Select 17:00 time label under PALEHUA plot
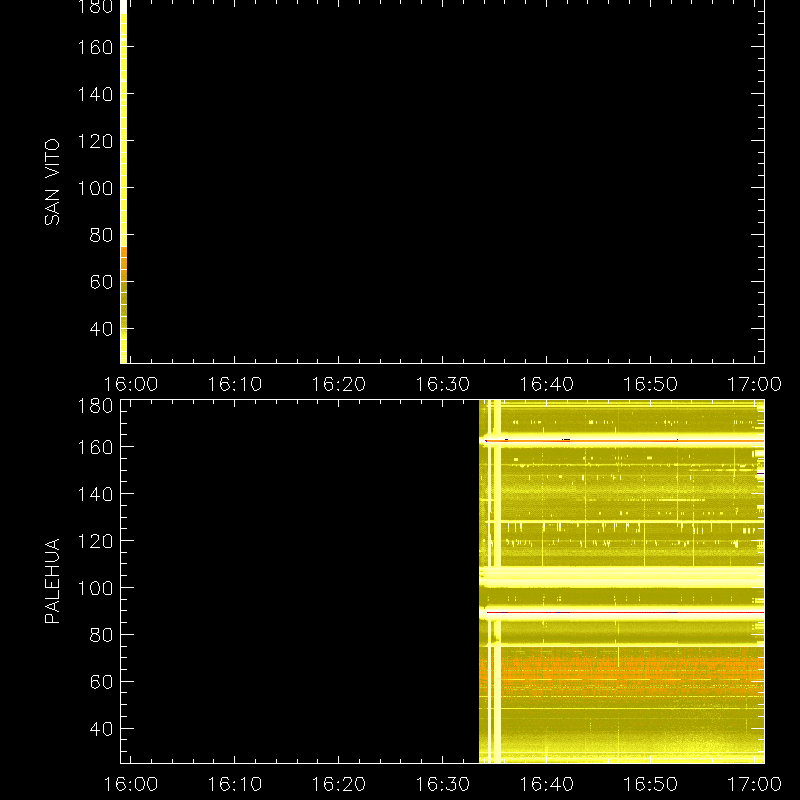Image resolution: width=800 pixels, height=800 pixels. 754,784
